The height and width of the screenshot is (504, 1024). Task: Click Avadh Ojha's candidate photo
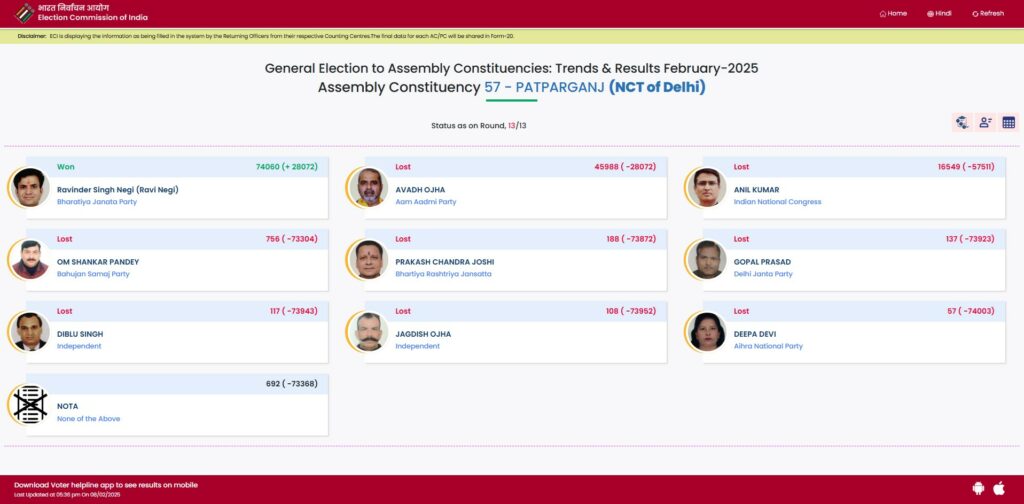coord(368,187)
